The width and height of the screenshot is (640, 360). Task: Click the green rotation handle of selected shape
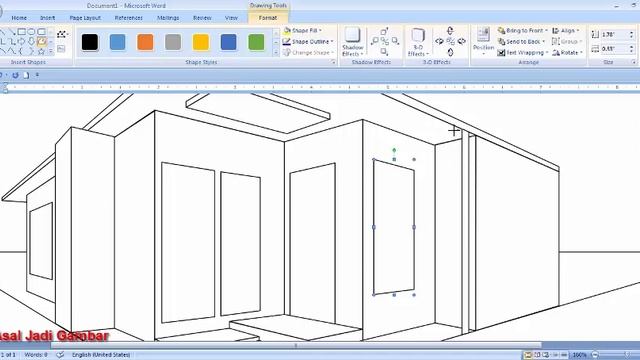[x=394, y=150]
